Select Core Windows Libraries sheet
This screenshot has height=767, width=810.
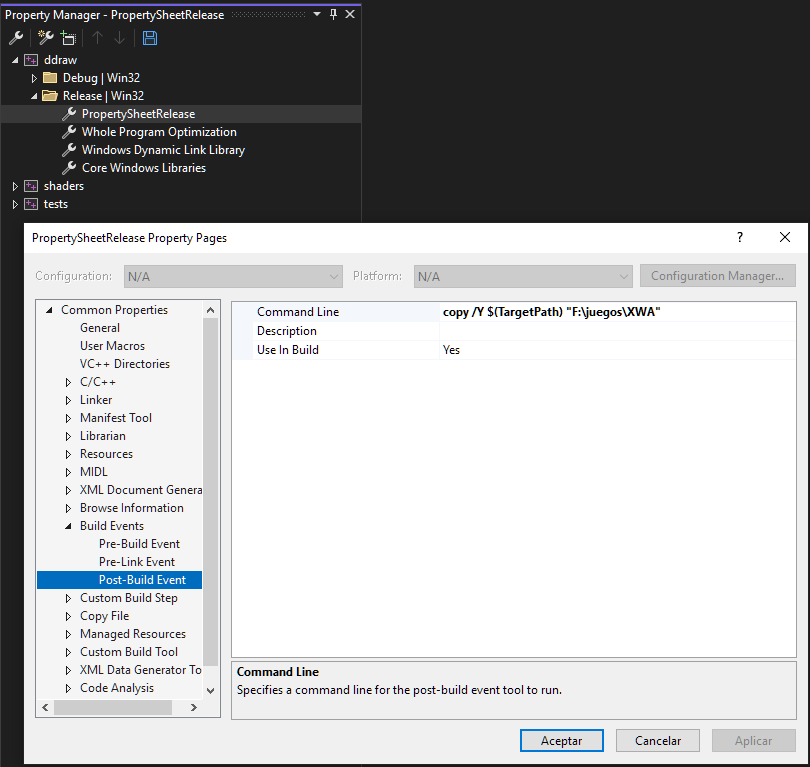point(144,168)
